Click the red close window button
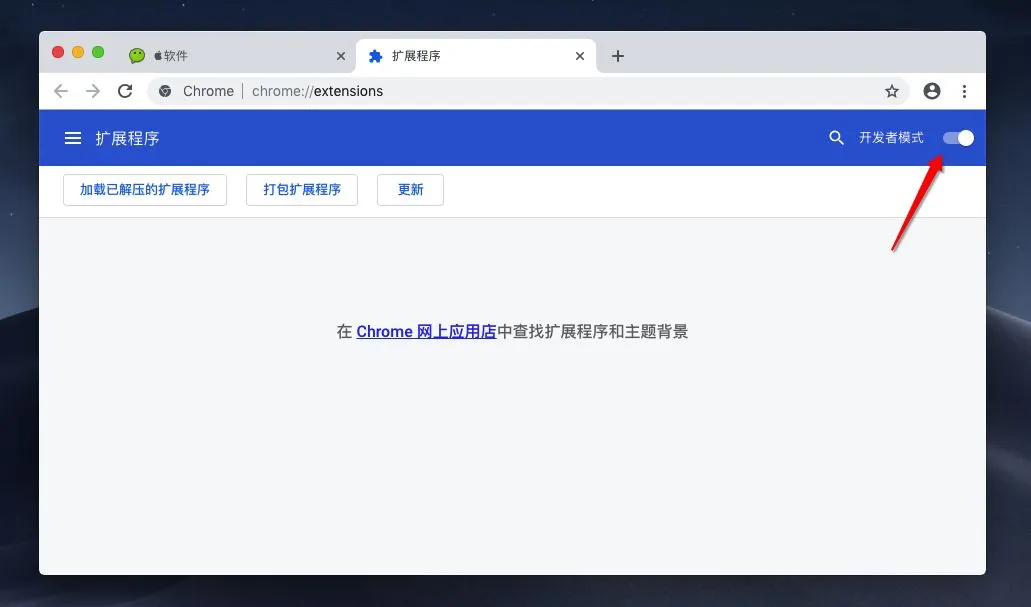Image resolution: width=1031 pixels, height=607 pixels. (58, 52)
